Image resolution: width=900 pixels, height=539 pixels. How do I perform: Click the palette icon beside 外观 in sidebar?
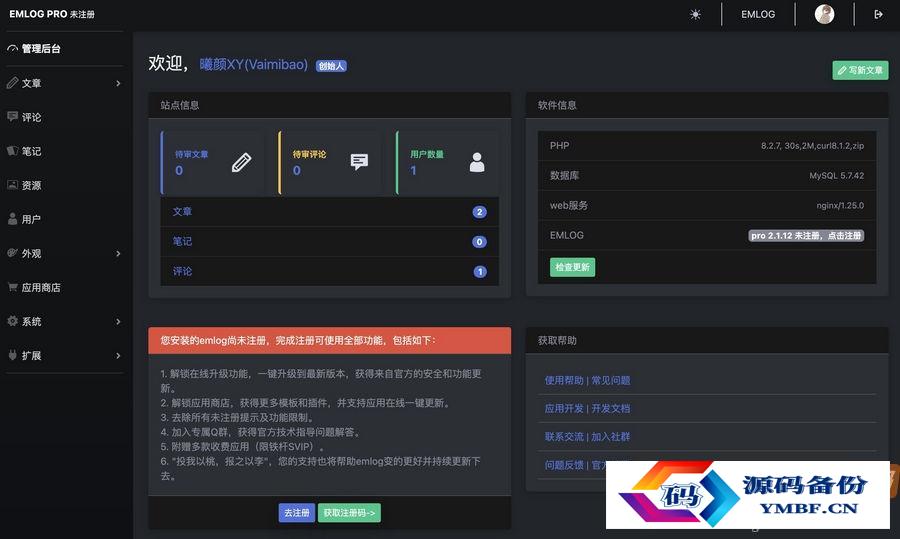(x=12, y=253)
